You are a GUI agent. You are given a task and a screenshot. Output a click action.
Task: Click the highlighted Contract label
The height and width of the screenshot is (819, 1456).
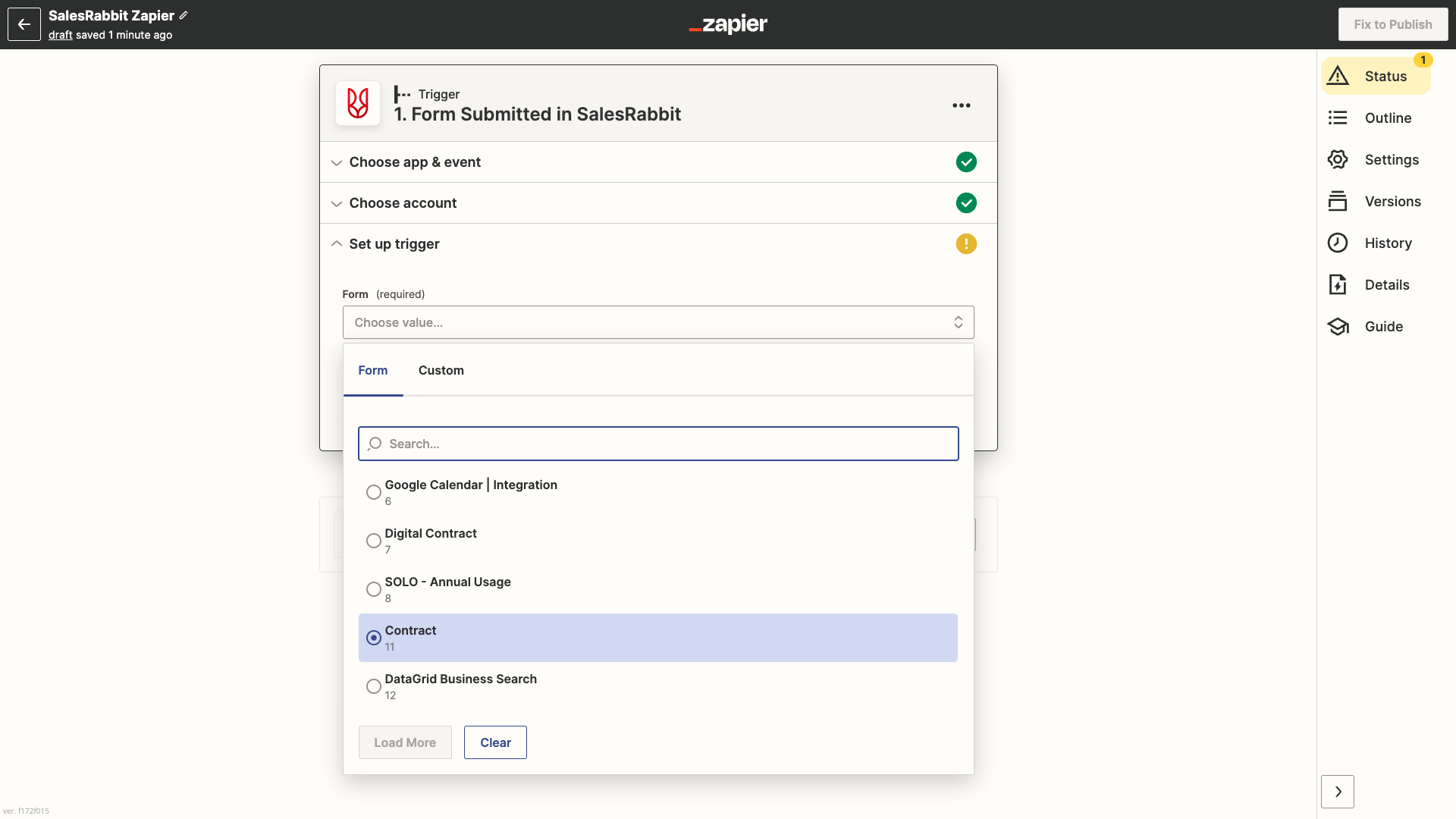pos(410,630)
